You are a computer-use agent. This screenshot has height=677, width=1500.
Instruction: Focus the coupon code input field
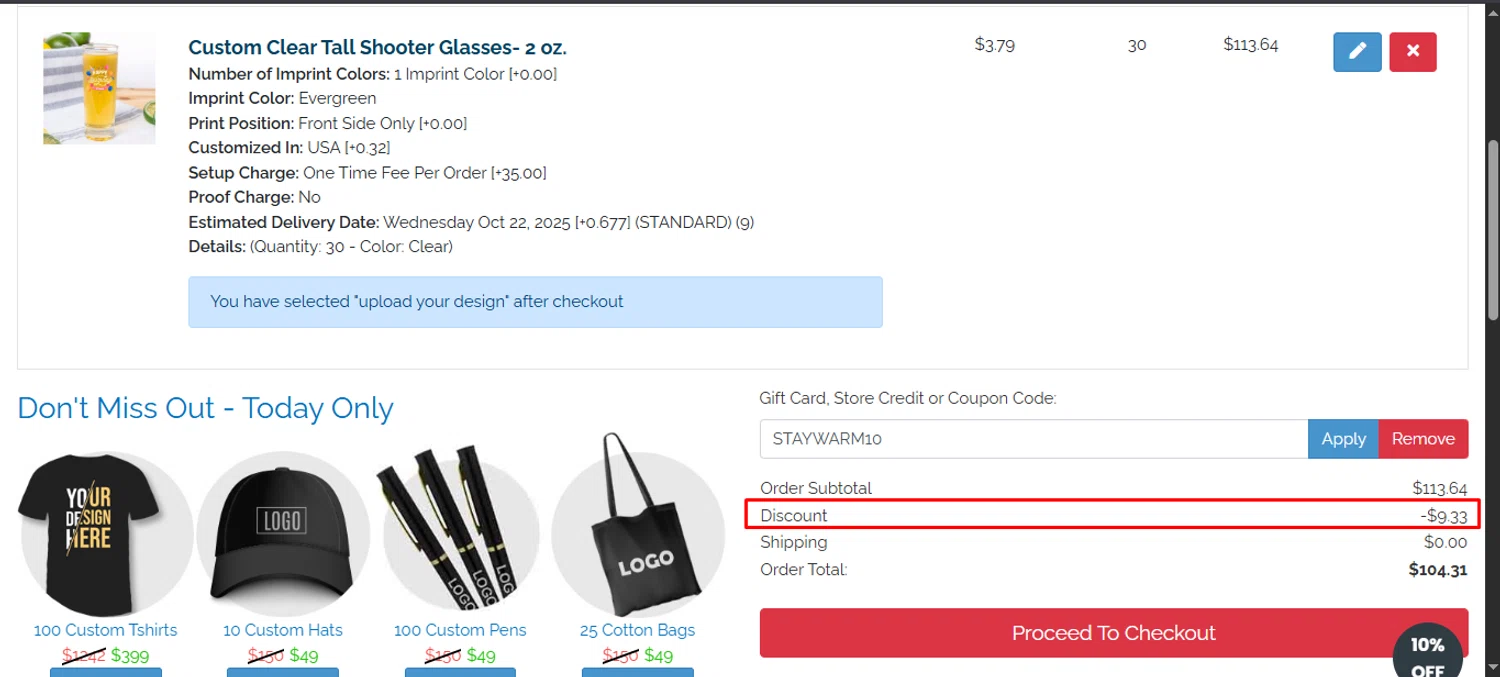click(1033, 439)
